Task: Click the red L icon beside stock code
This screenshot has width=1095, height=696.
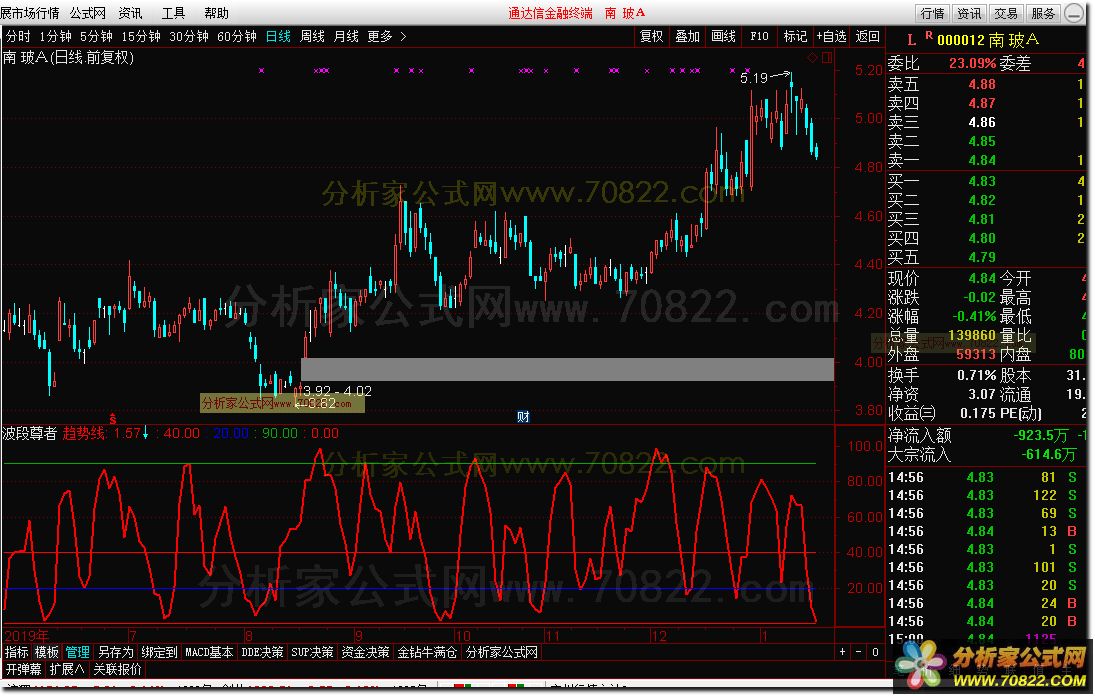Action: [x=911, y=39]
